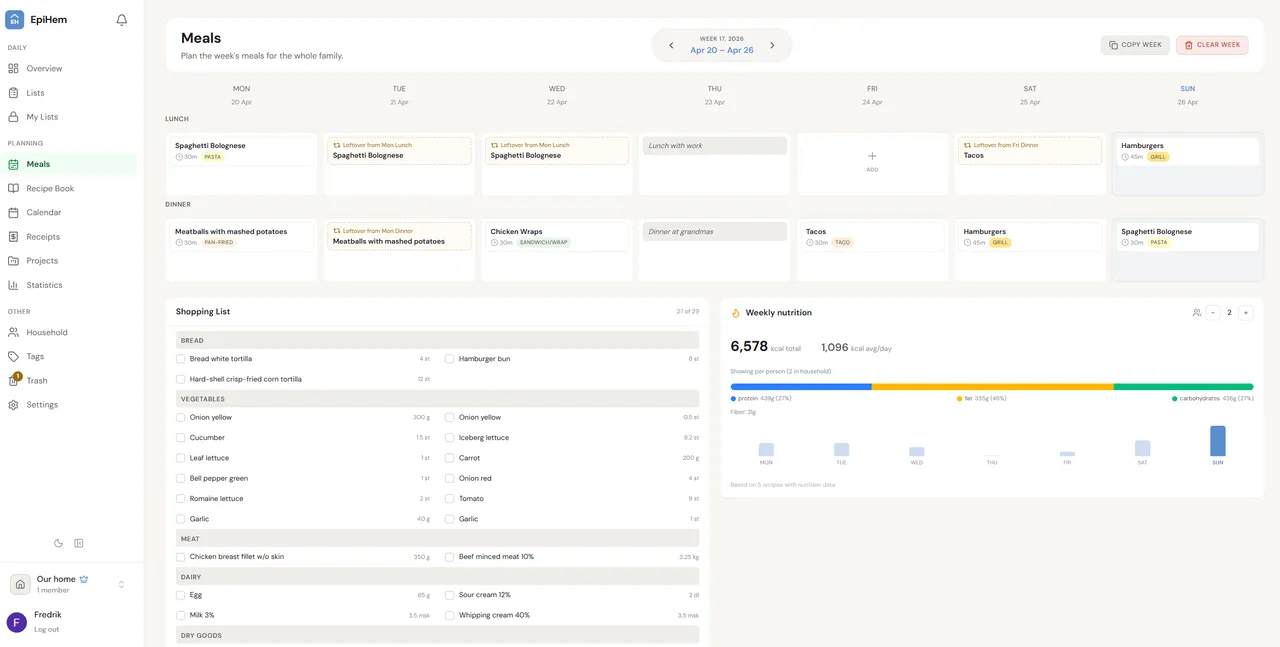Viewport: 1280px width, 647px height.
Task: Open notifications bell icon
Action: (x=122, y=20)
